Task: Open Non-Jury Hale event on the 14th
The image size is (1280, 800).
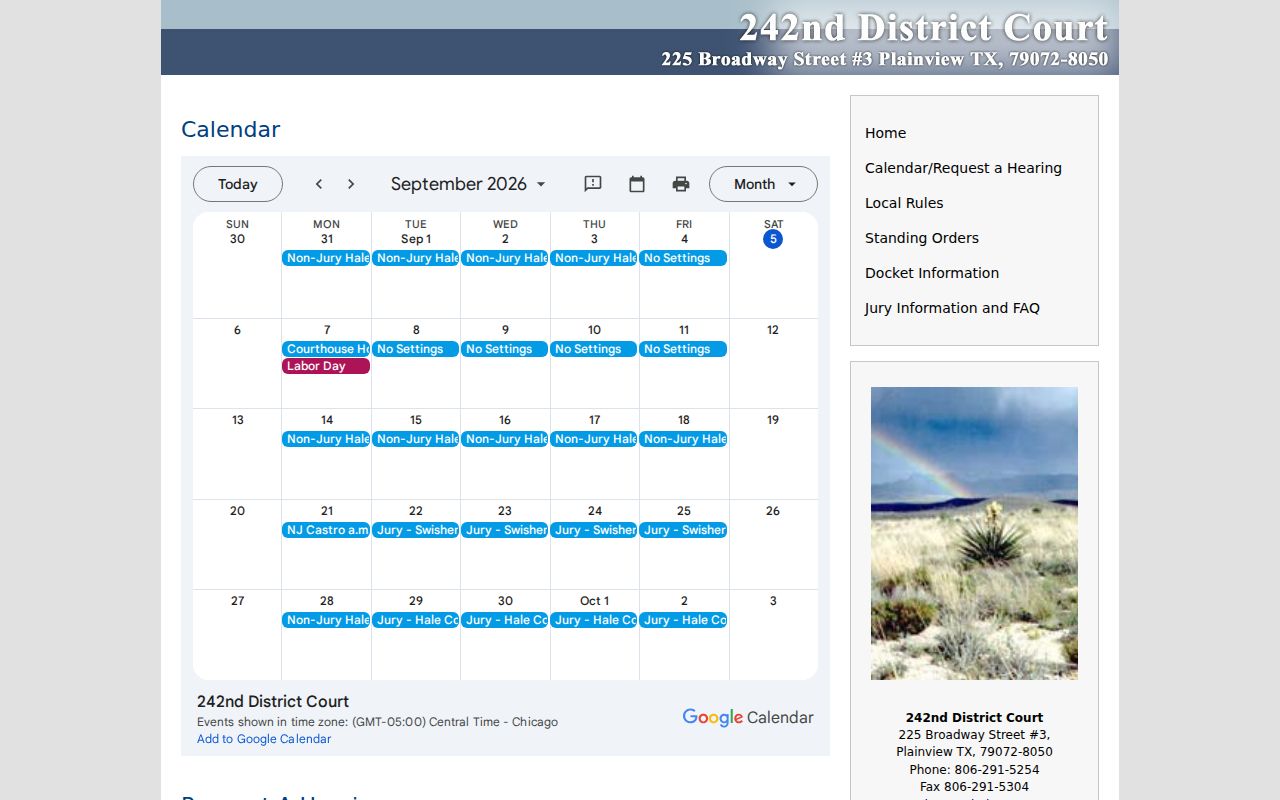Action: (x=326, y=439)
